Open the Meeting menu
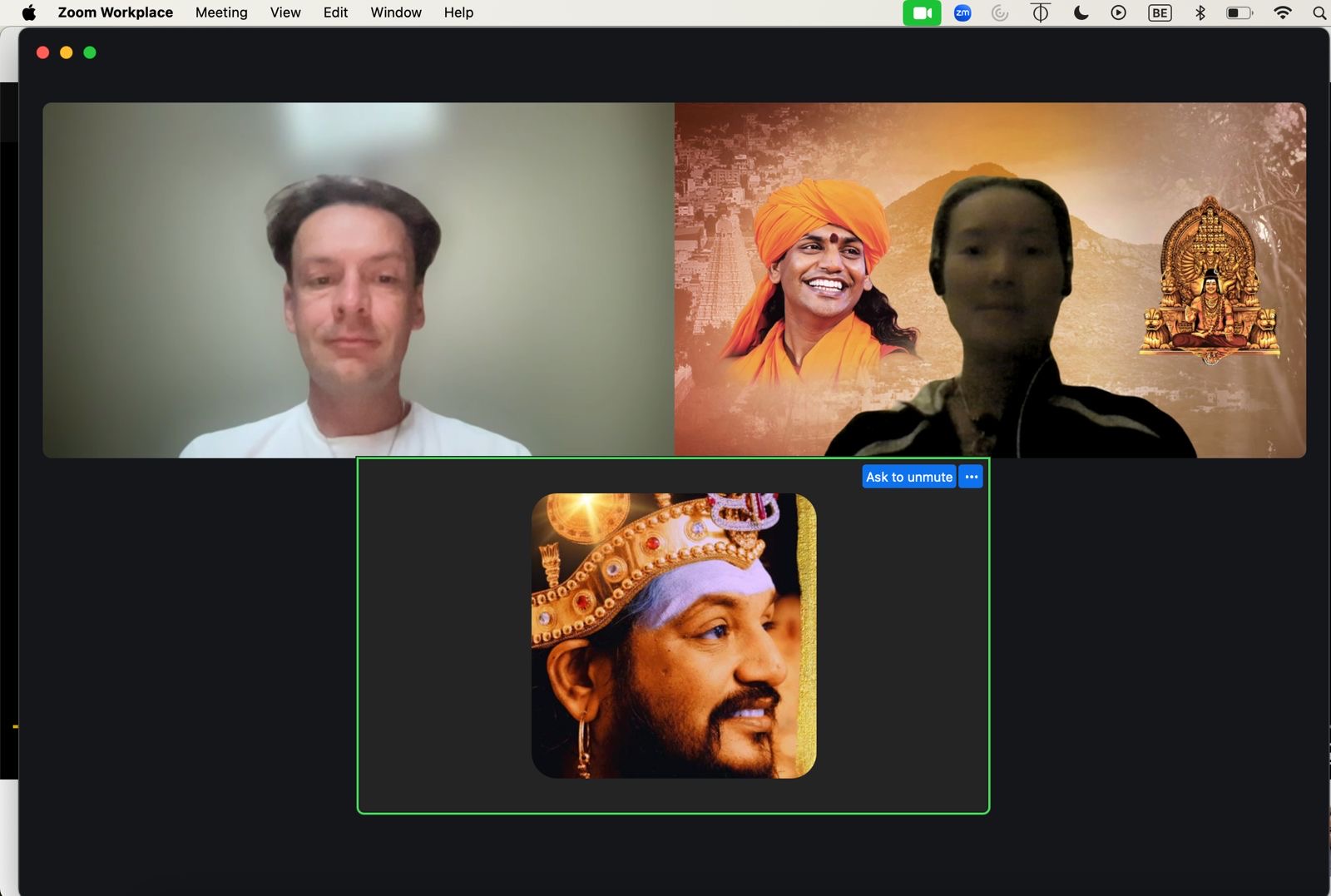The height and width of the screenshot is (896, 1331). (x=221, y=12)
